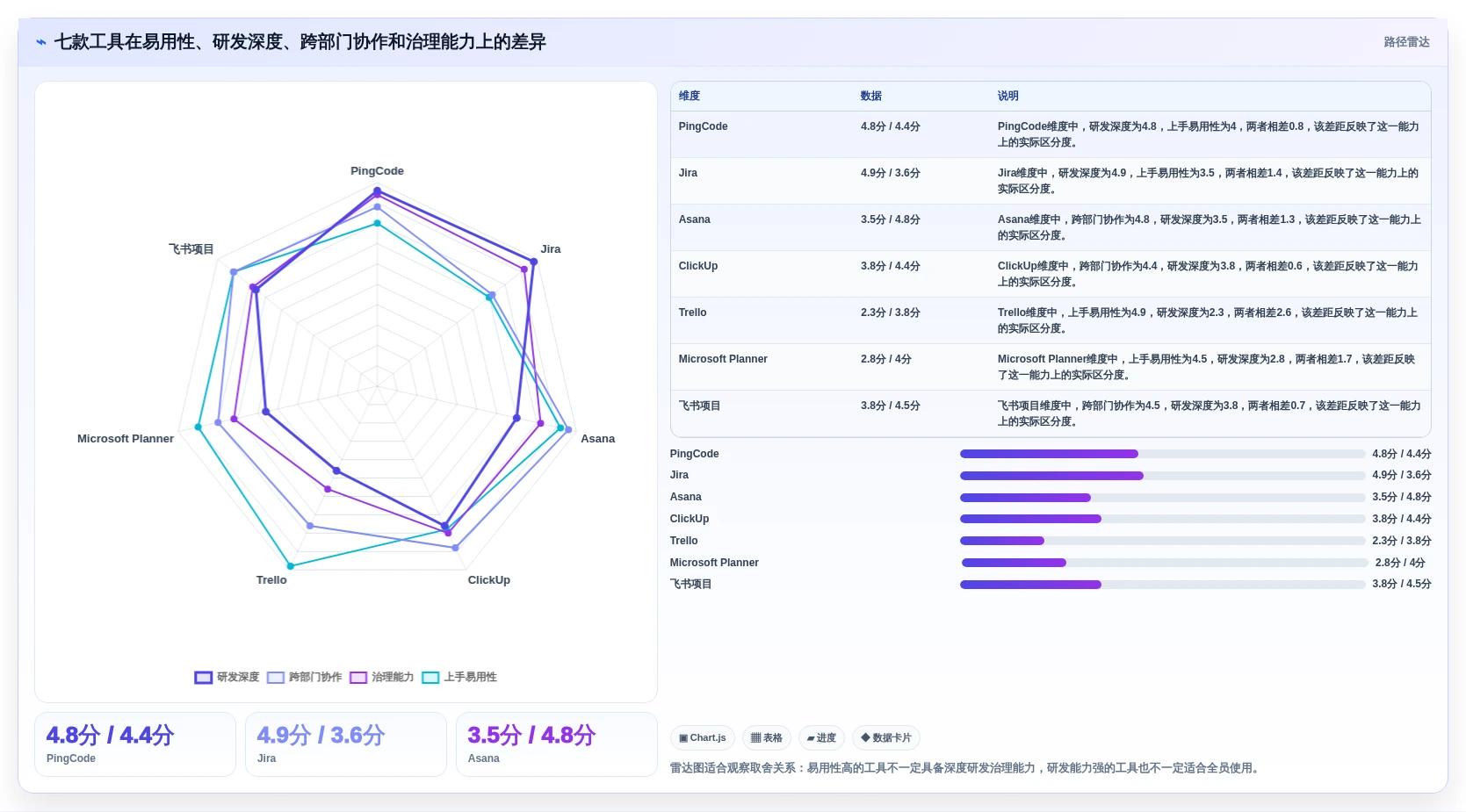Click the 4.9分 / 3.6分 table cell
The image size is (1466, 812).
tap(891, 173)
